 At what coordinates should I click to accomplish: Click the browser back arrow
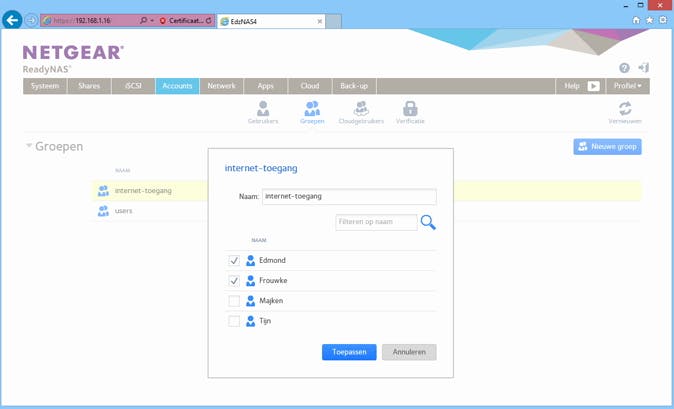[12, 20]
